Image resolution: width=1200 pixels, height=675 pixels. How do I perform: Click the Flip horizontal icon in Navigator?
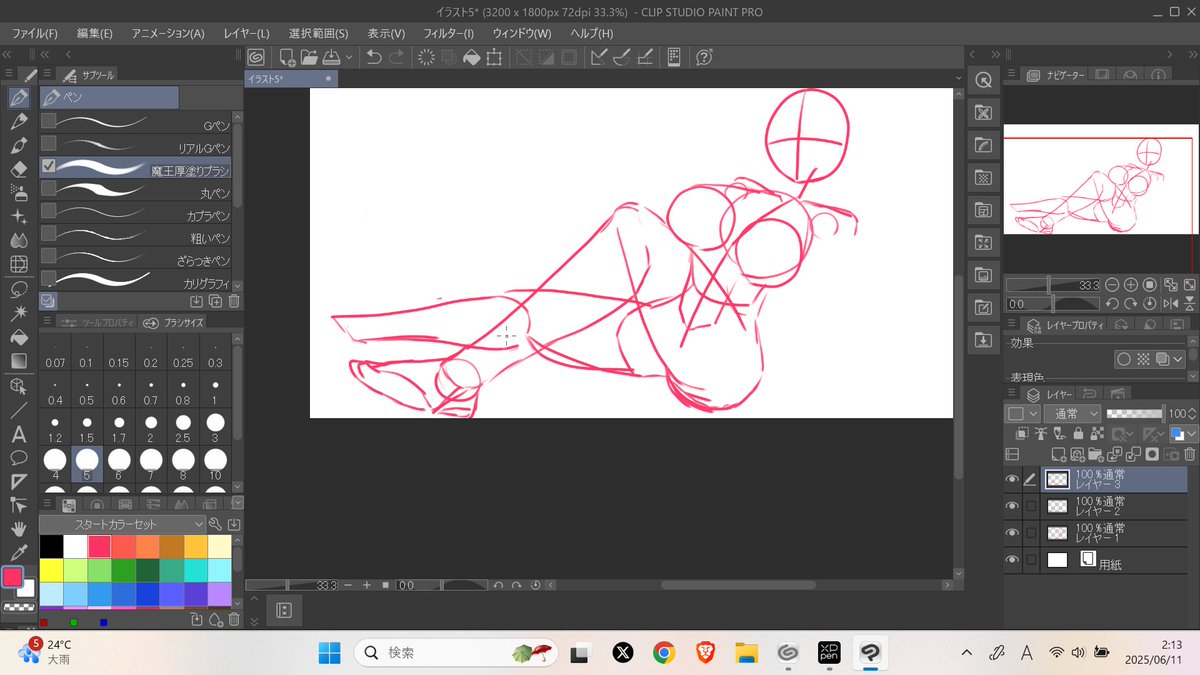click(1169, 303)
